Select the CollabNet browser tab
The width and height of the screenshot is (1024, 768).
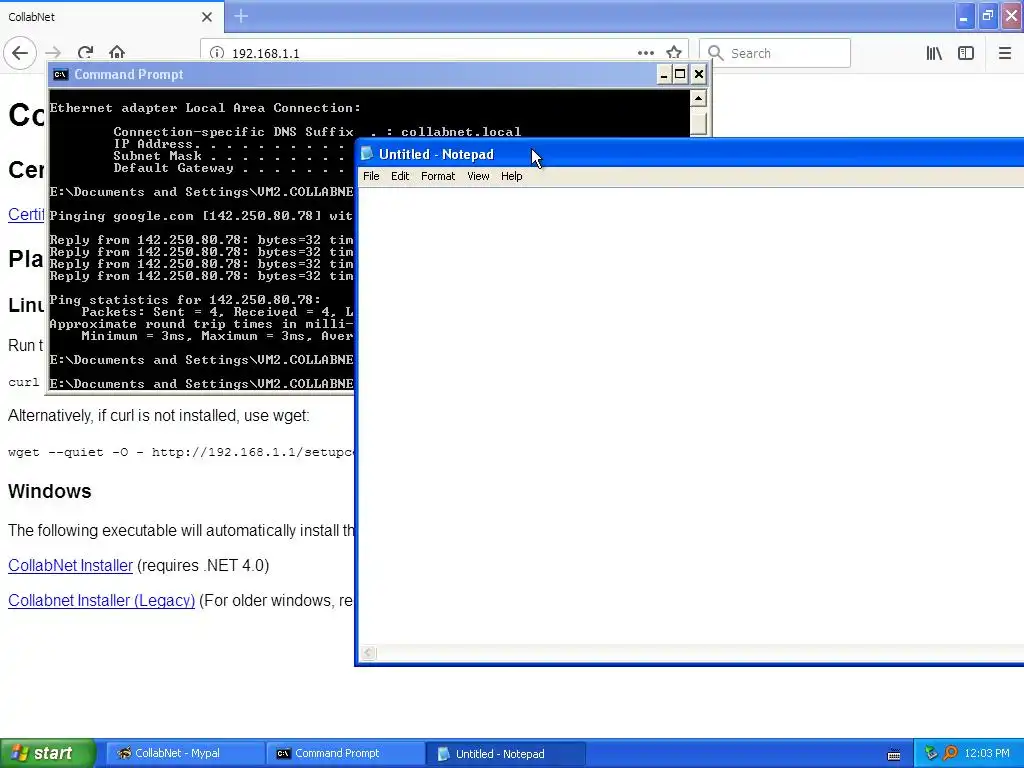tap(111, 17)
